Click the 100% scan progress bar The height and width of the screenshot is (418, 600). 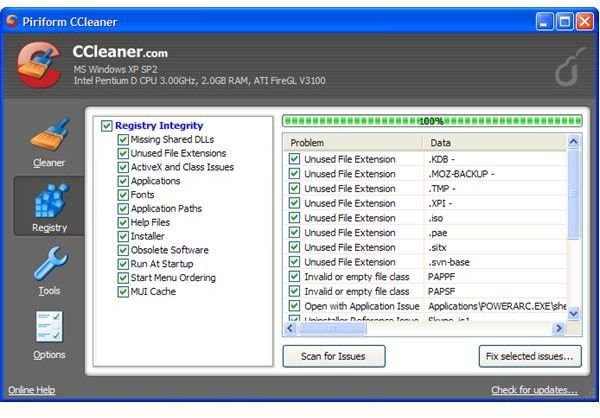tap(432, 121)
